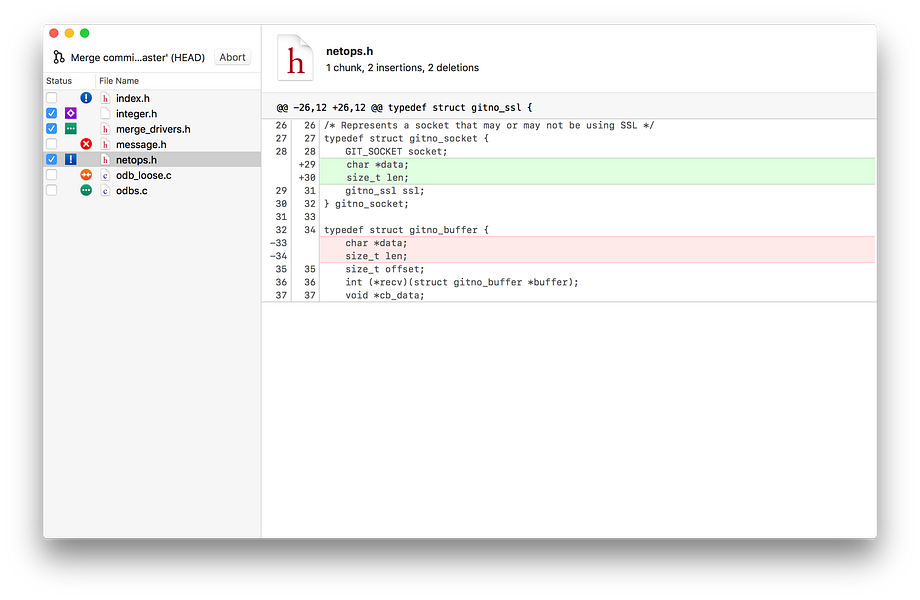Click the c file type icon of odbs.c
This screenshot has height=600, width=920.
pos(105,190)
